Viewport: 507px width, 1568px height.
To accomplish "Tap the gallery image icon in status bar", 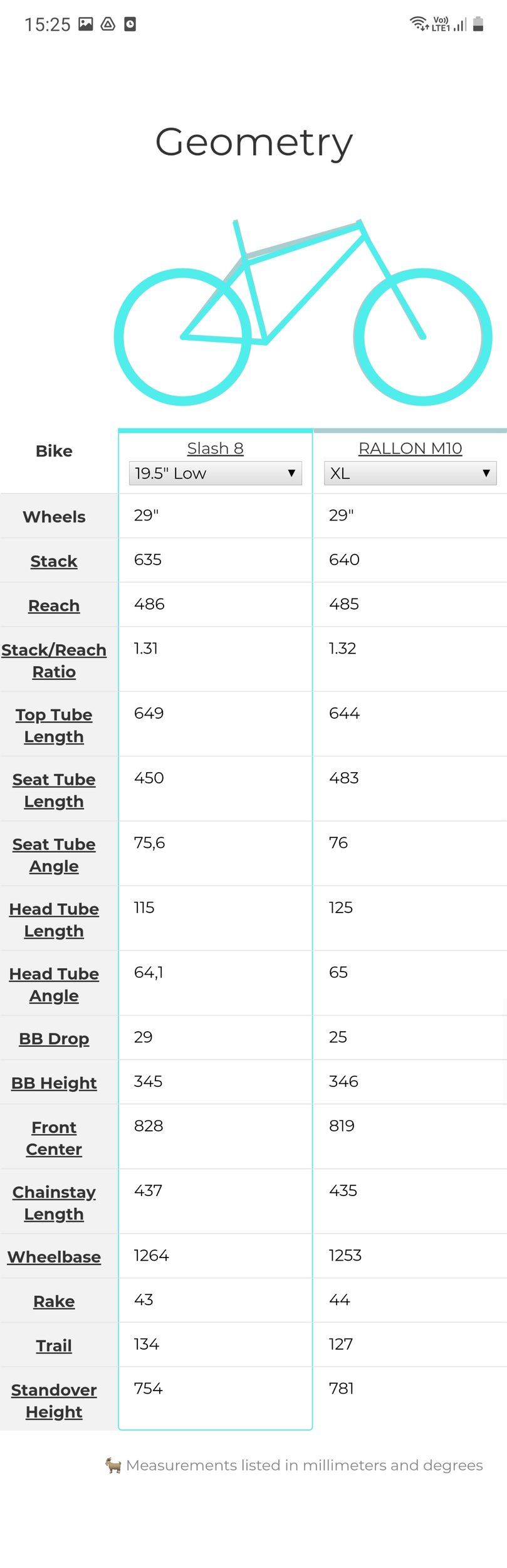I will point(86,24).
